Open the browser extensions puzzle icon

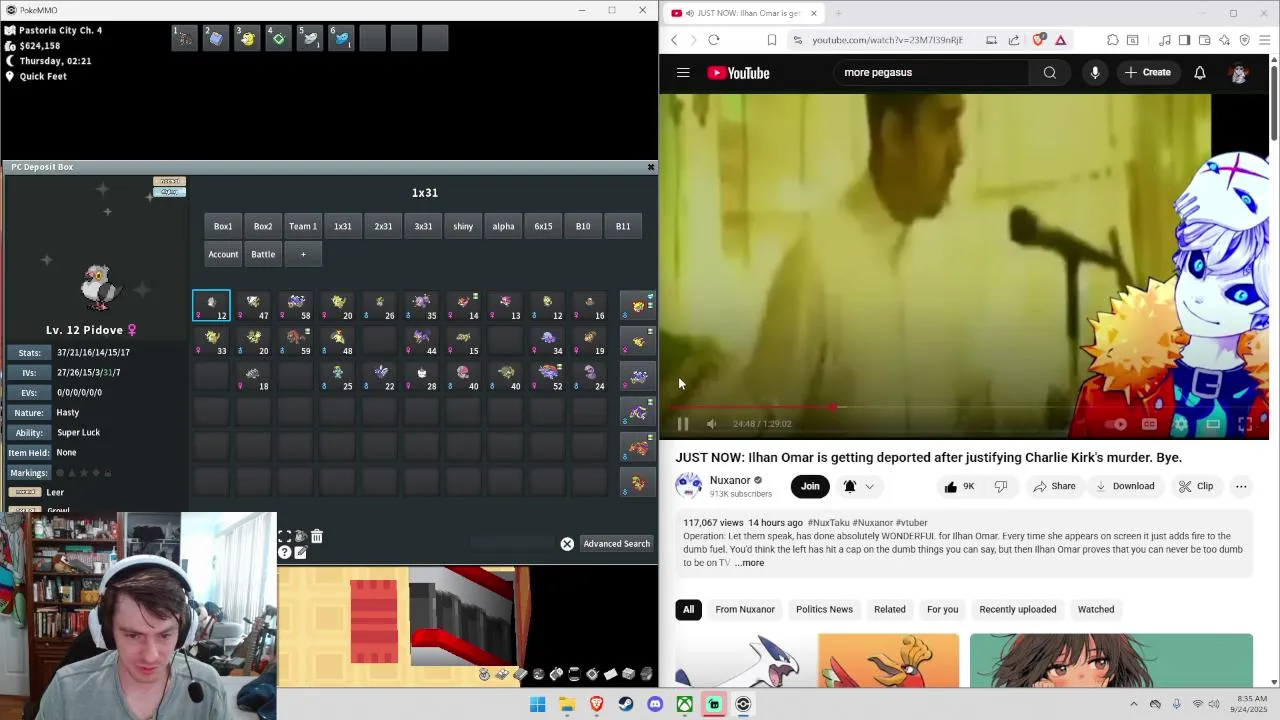pos(1112,40)
